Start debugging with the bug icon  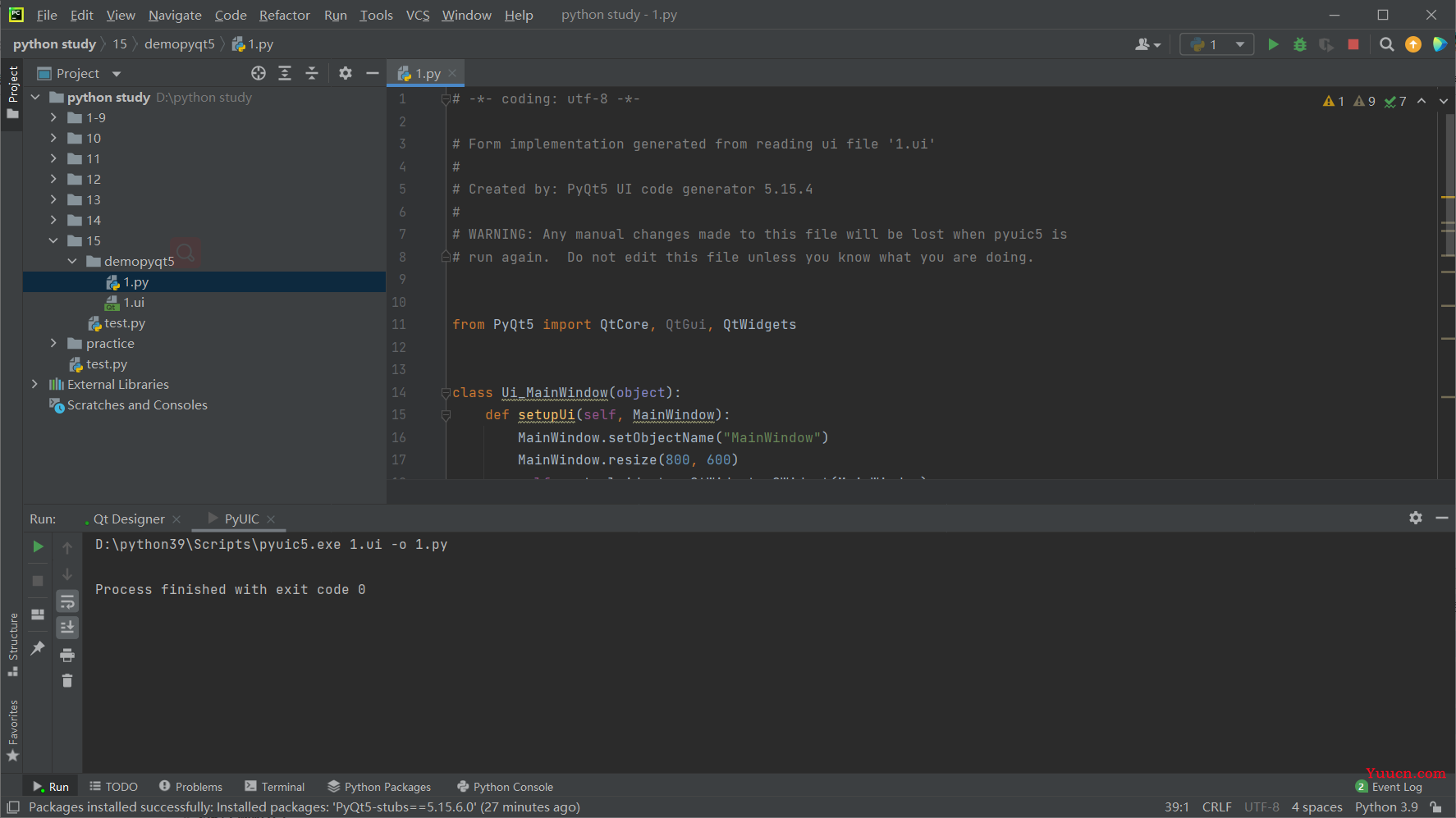(1300, 44)
